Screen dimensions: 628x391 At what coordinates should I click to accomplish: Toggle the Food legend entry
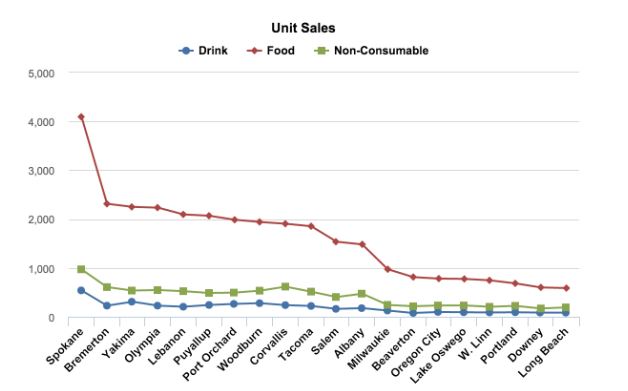[271, 51]
